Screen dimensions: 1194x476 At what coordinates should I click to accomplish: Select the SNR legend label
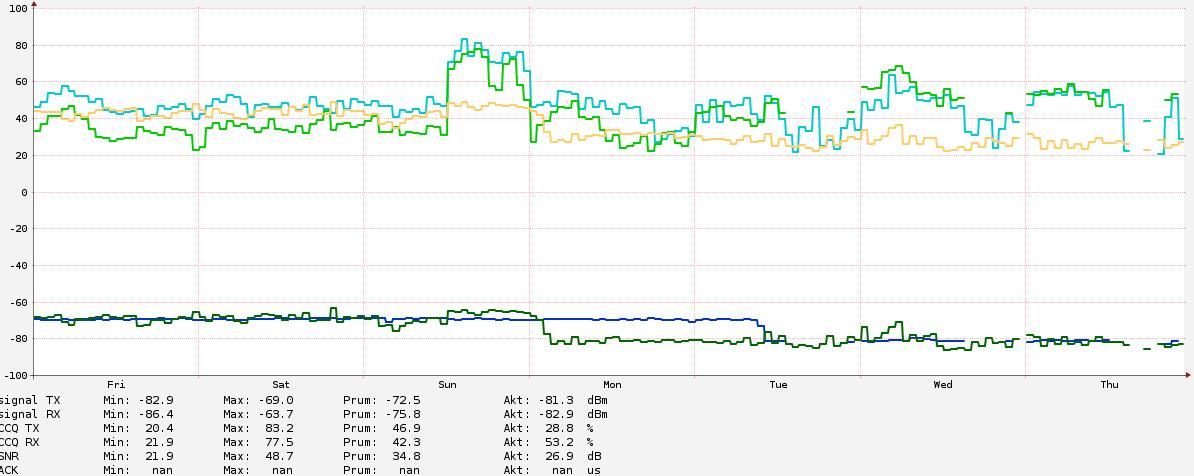[9, 456]
